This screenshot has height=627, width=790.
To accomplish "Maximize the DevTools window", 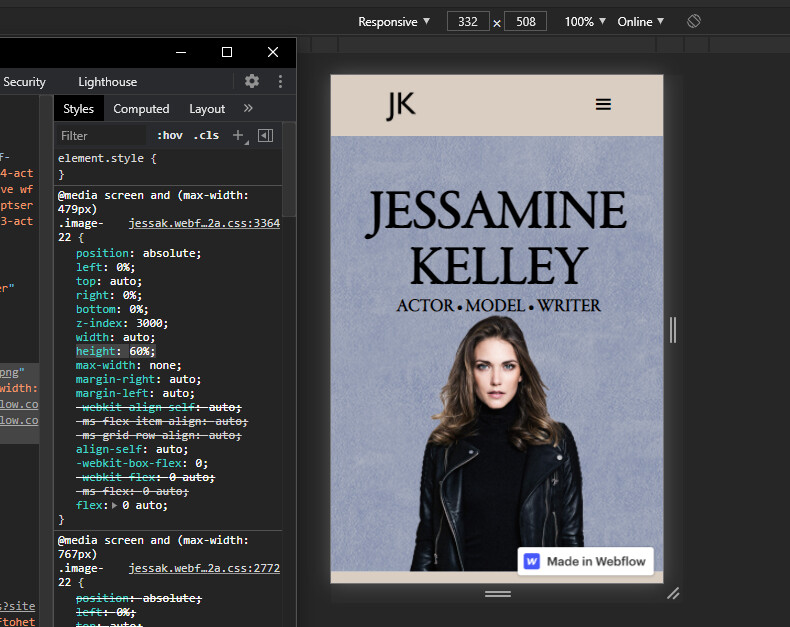I will click(227, 52).
